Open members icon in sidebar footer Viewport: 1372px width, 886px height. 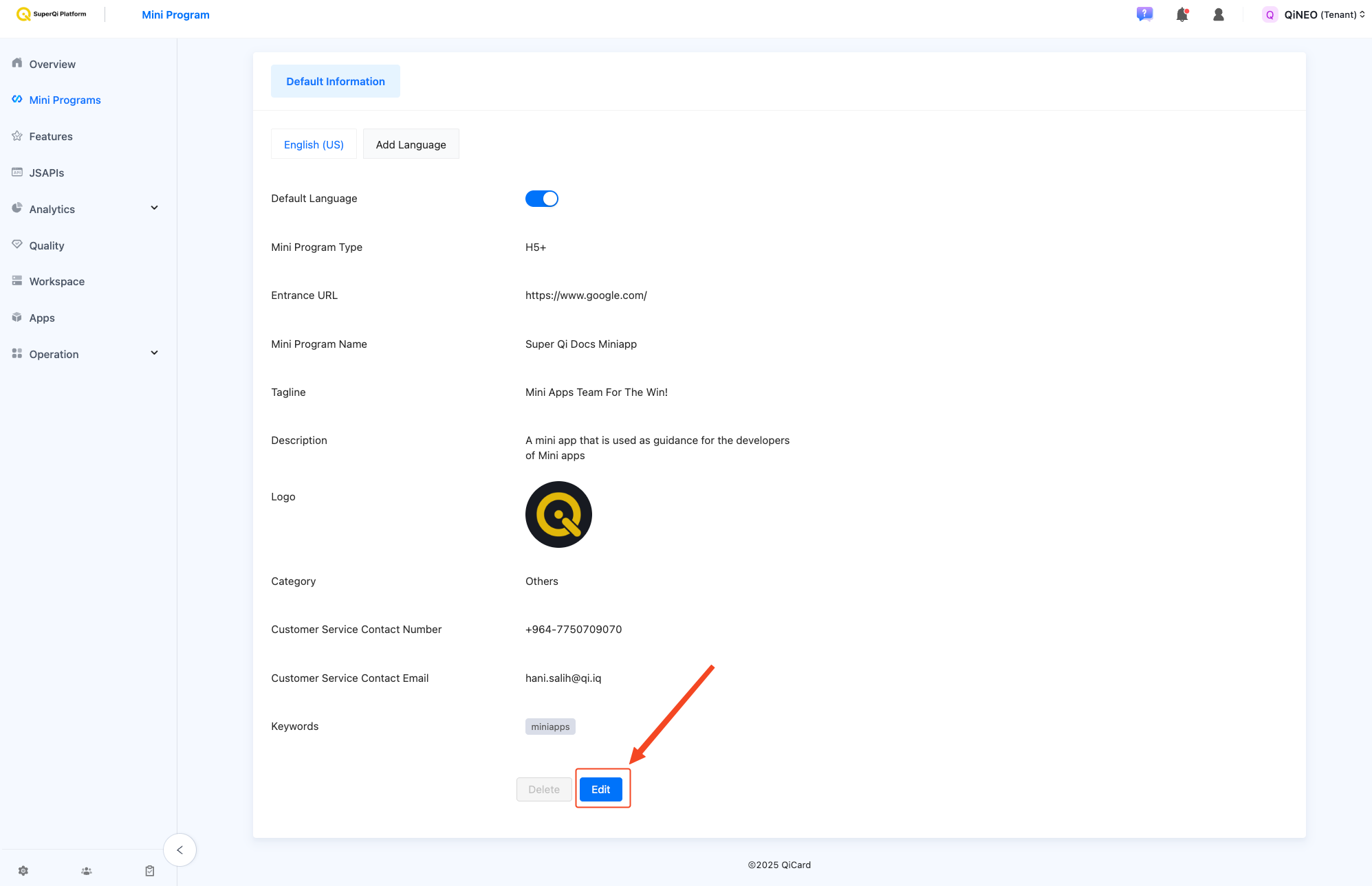point(87,871)
